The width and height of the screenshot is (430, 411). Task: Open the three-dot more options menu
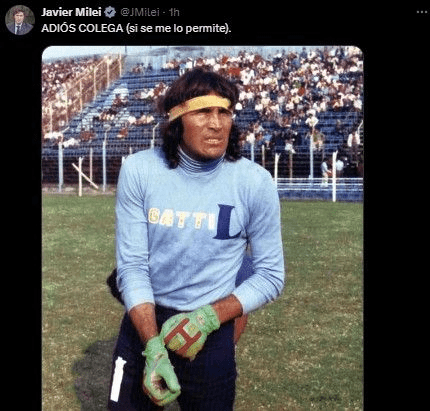422,12
